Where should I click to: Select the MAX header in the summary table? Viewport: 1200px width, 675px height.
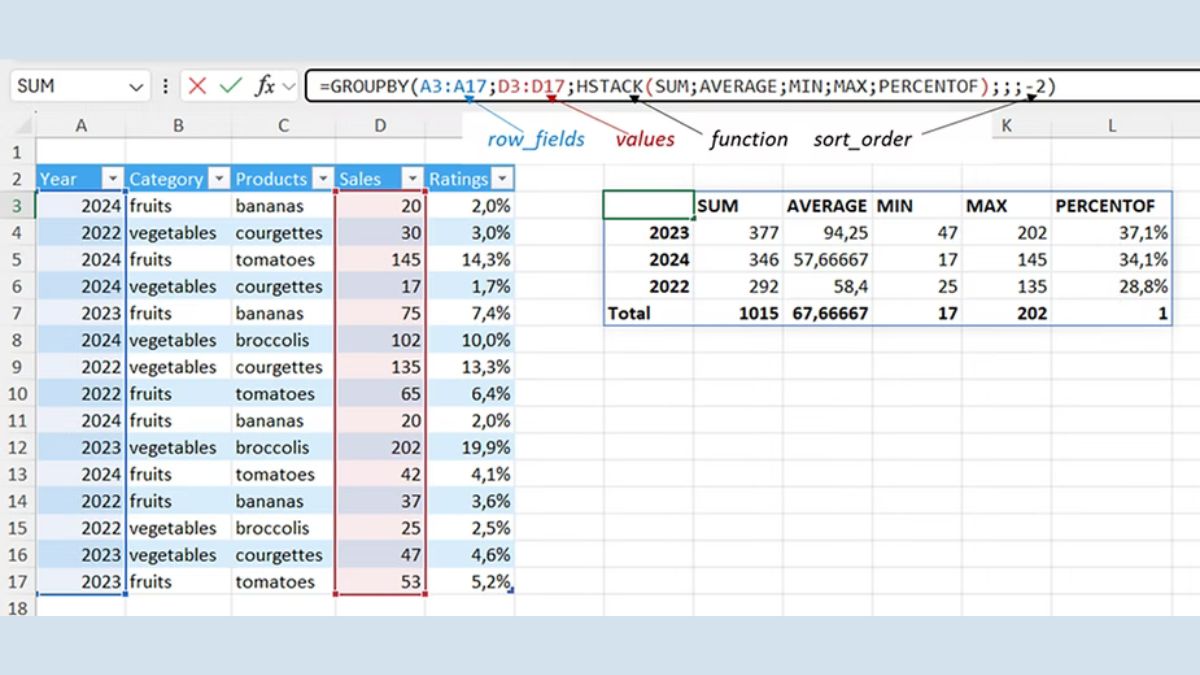coord(1006,206)
